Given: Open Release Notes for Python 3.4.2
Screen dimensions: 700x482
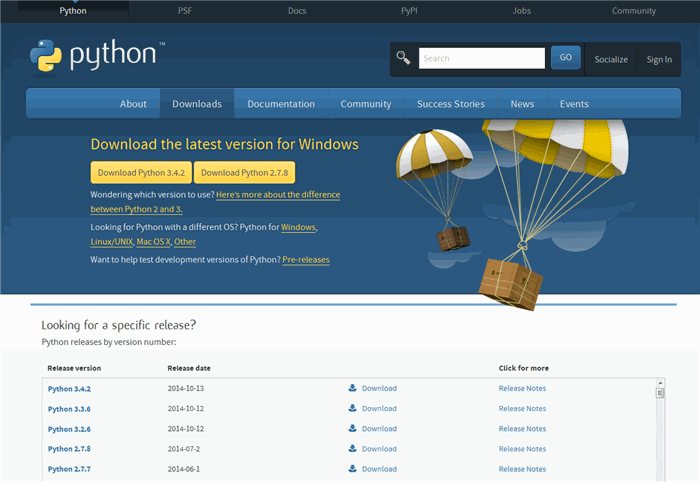Looking at the screenshot, I should pyautogui.click(x=522, y=388).
